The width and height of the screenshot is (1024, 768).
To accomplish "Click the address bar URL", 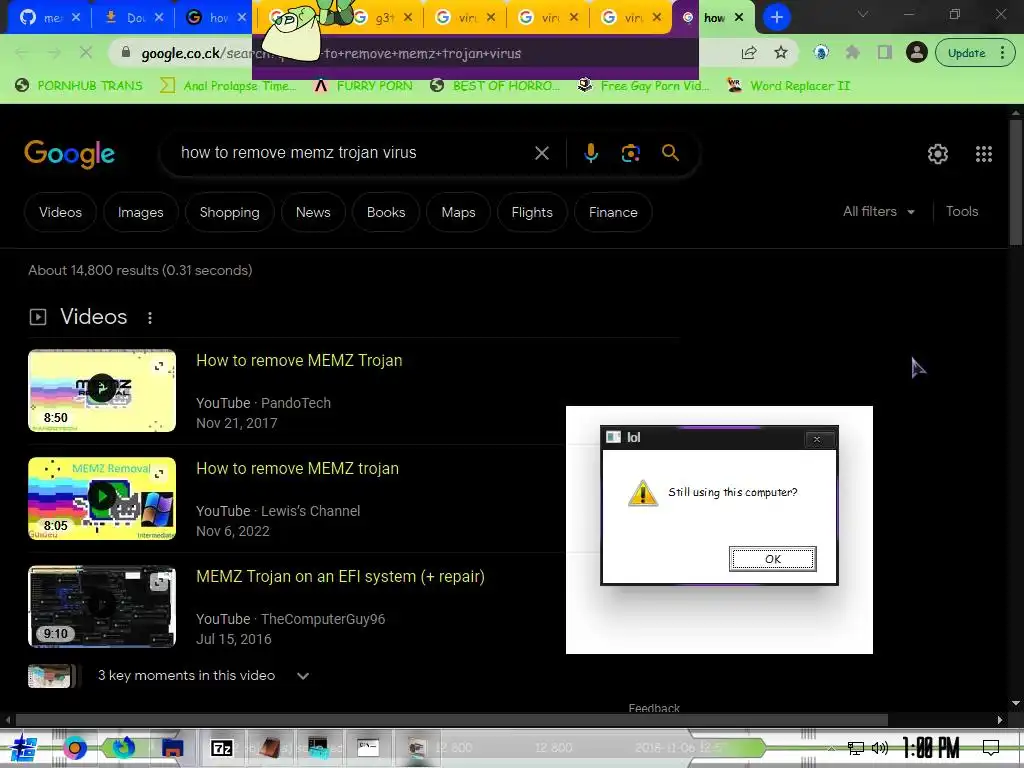I will click(330, 53).
